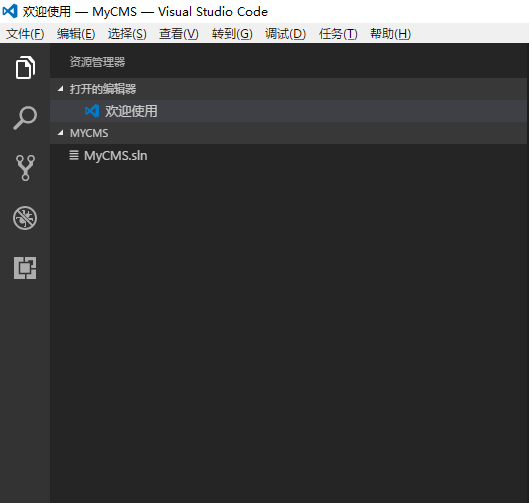Open the 查看(V) menu

pyautogui.click(x=179, y=34)
